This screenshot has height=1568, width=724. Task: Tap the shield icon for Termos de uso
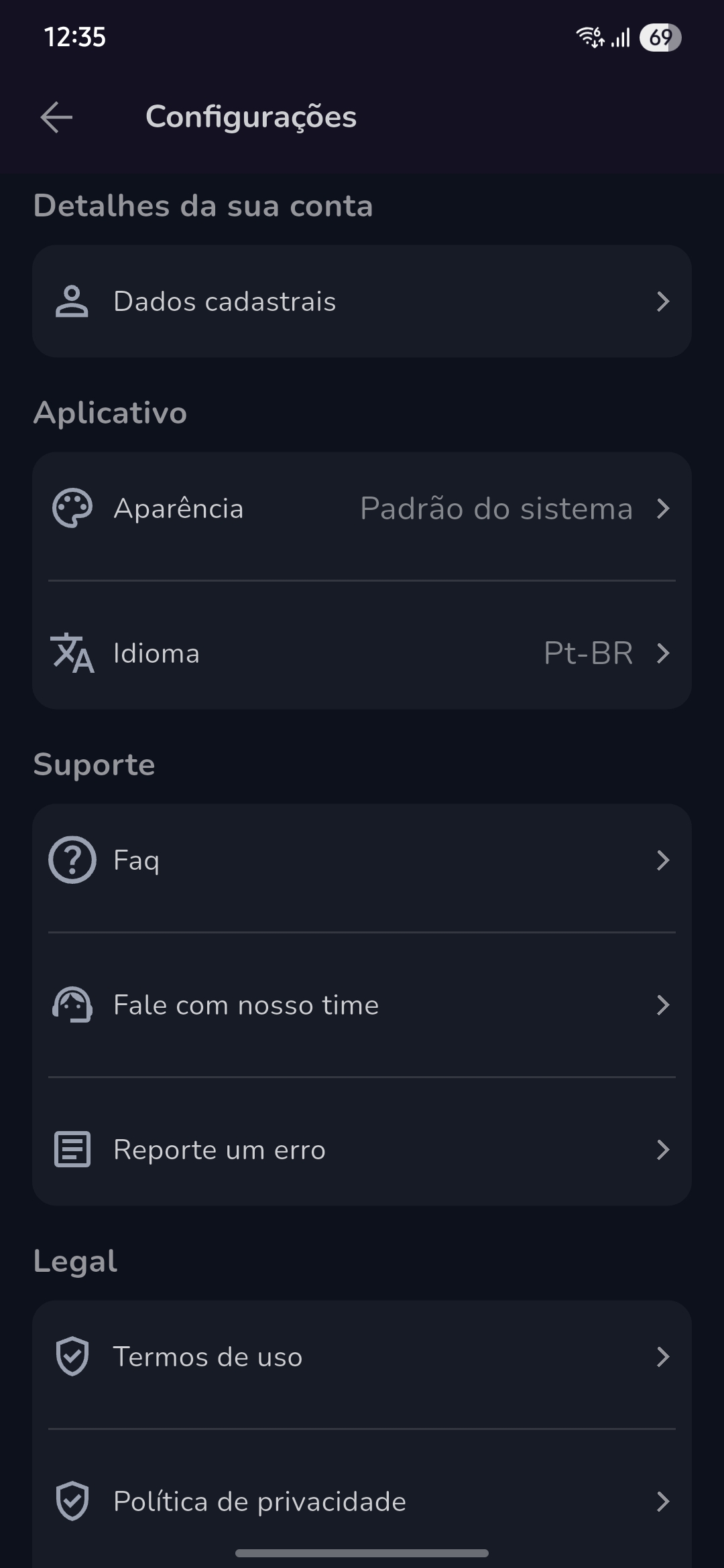coord(72,1357)
